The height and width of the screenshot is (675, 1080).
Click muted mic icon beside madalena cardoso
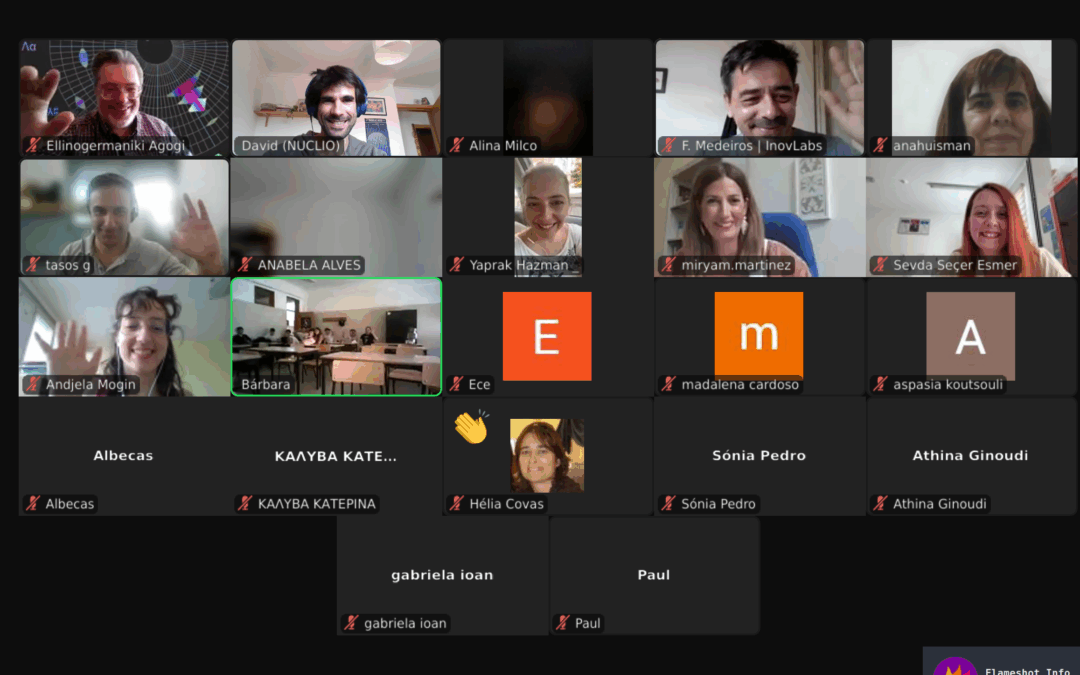pyautogui.click(x=669, y=384)
